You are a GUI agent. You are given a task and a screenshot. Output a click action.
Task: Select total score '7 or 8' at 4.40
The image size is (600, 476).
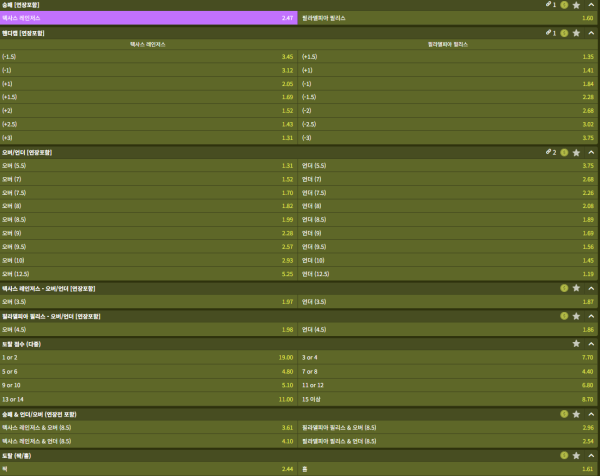click(x=449, y=372)
